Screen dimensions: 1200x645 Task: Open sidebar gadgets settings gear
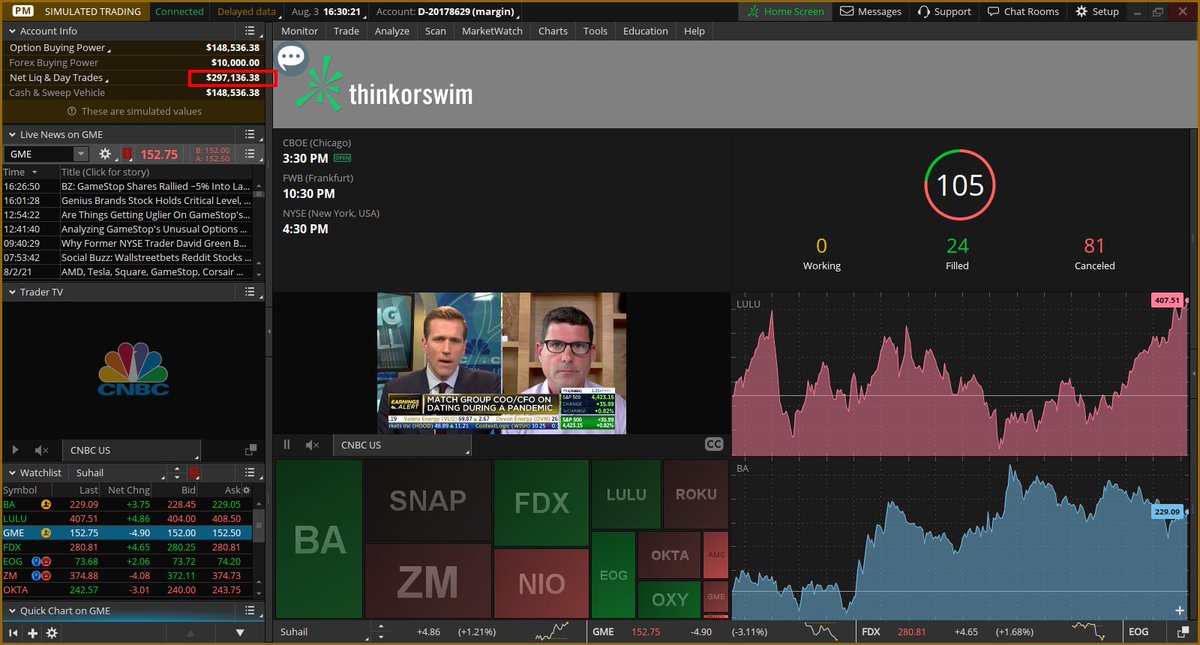52,633
